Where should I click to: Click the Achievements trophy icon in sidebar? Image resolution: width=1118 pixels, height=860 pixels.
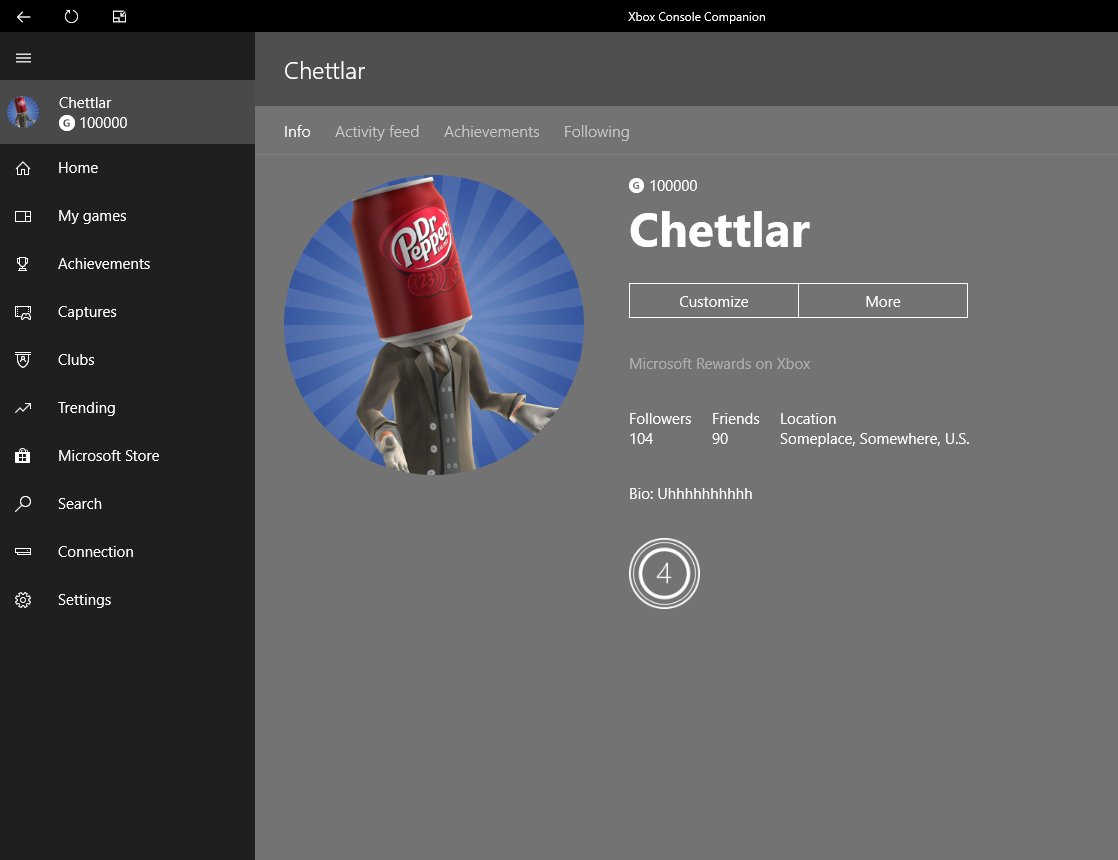click(23, 264)
